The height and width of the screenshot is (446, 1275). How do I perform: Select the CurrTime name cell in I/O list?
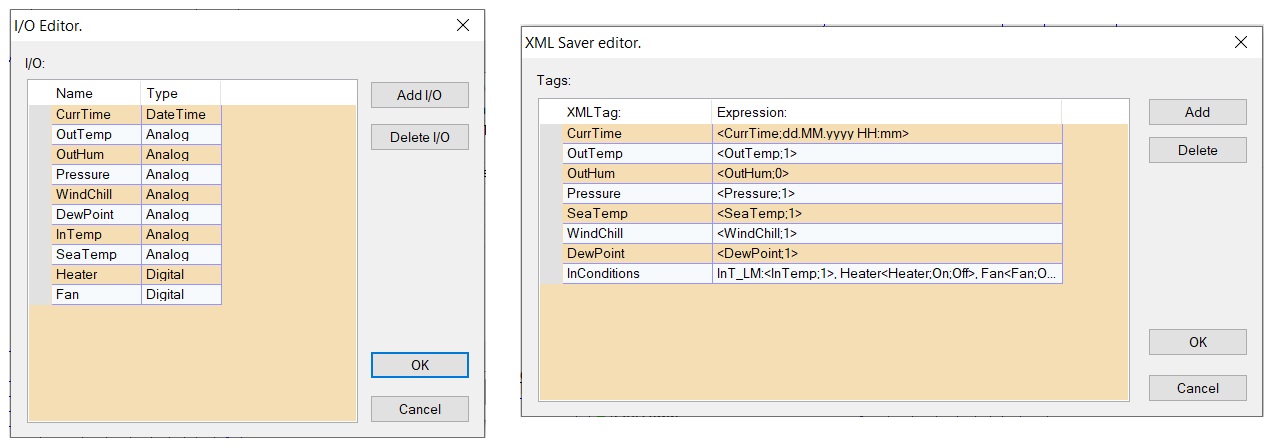coord(96,115)
